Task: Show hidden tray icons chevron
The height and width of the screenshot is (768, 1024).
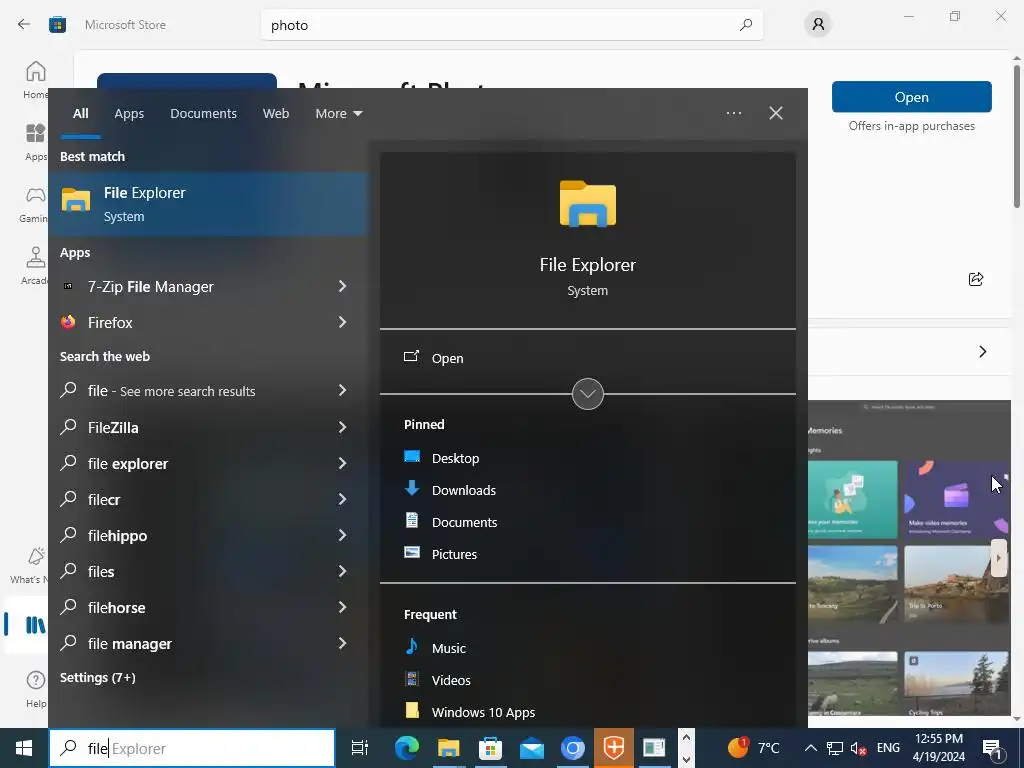Action: coord(810,748)
